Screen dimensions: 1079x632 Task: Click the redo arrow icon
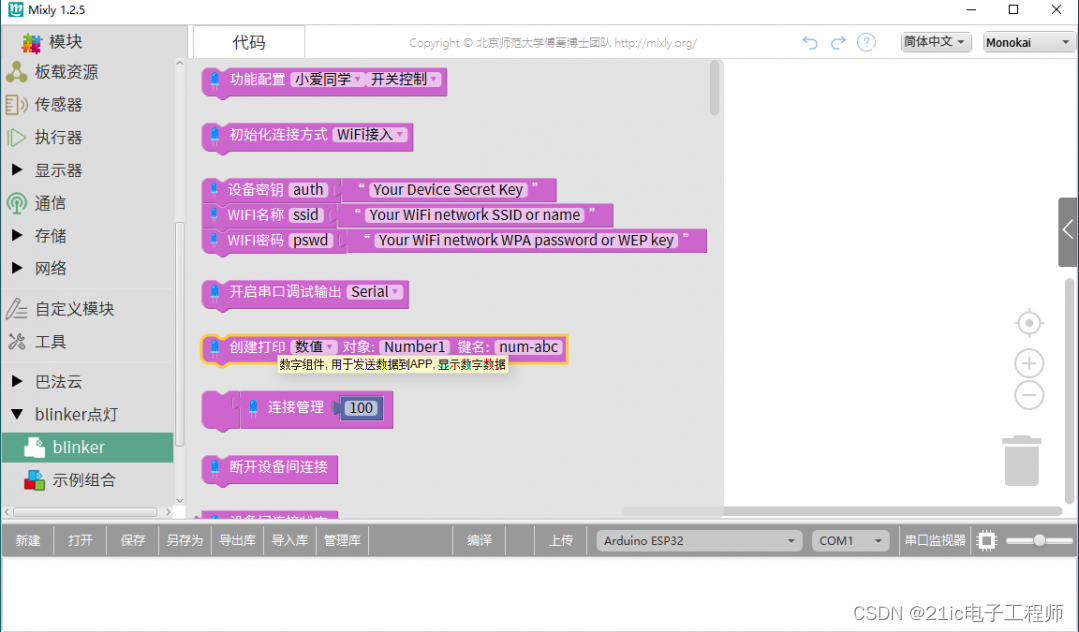click(x=837, y=43)
